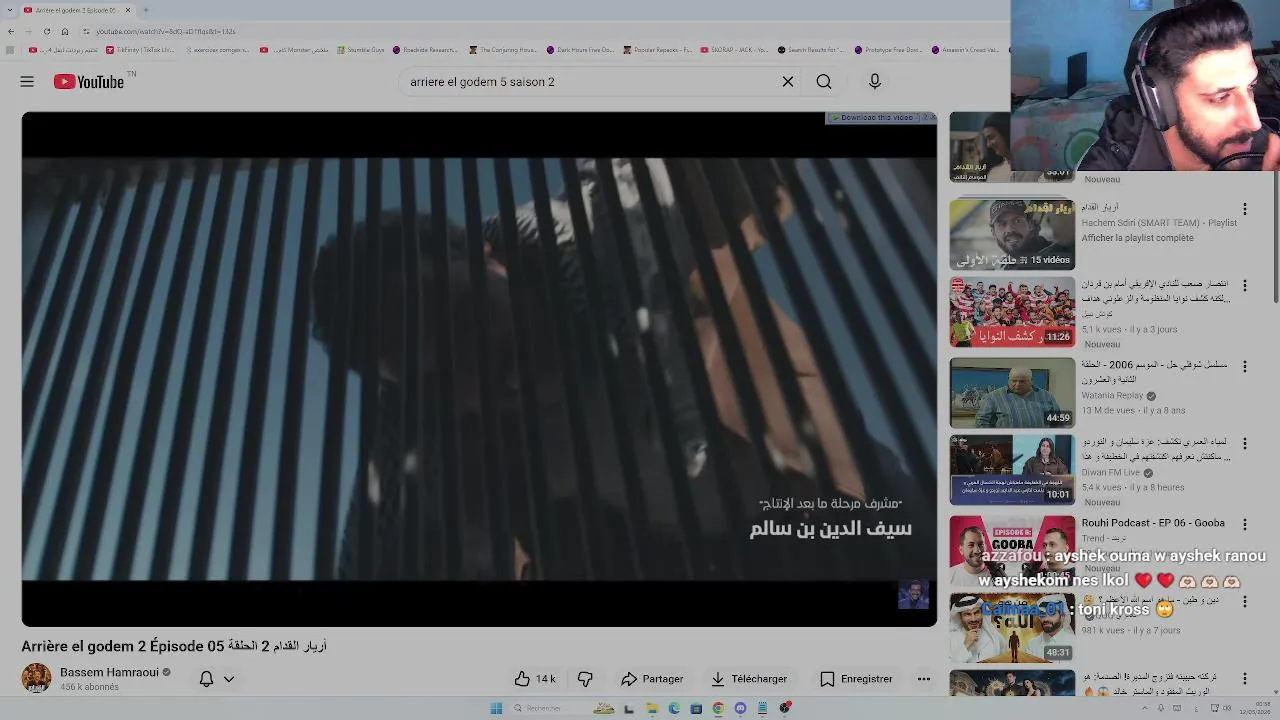Open the TikFinity bookmark

140,50
